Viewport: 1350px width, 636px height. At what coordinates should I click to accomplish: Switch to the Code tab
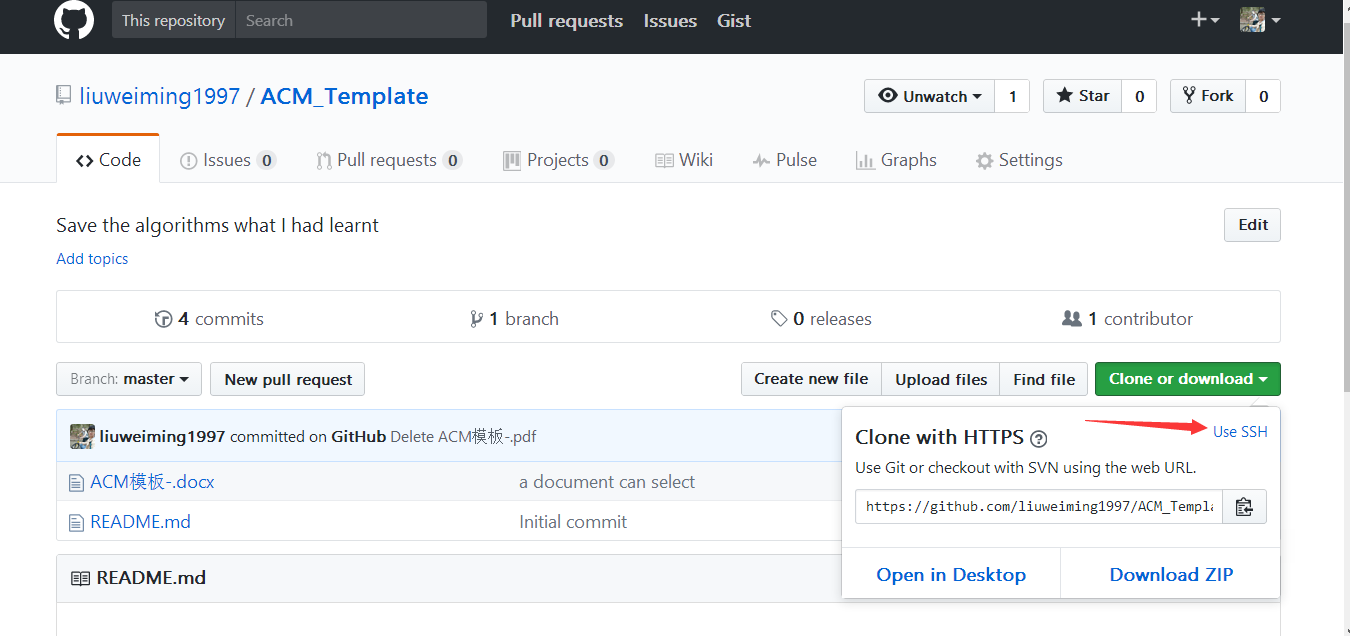tap(108, 160)
